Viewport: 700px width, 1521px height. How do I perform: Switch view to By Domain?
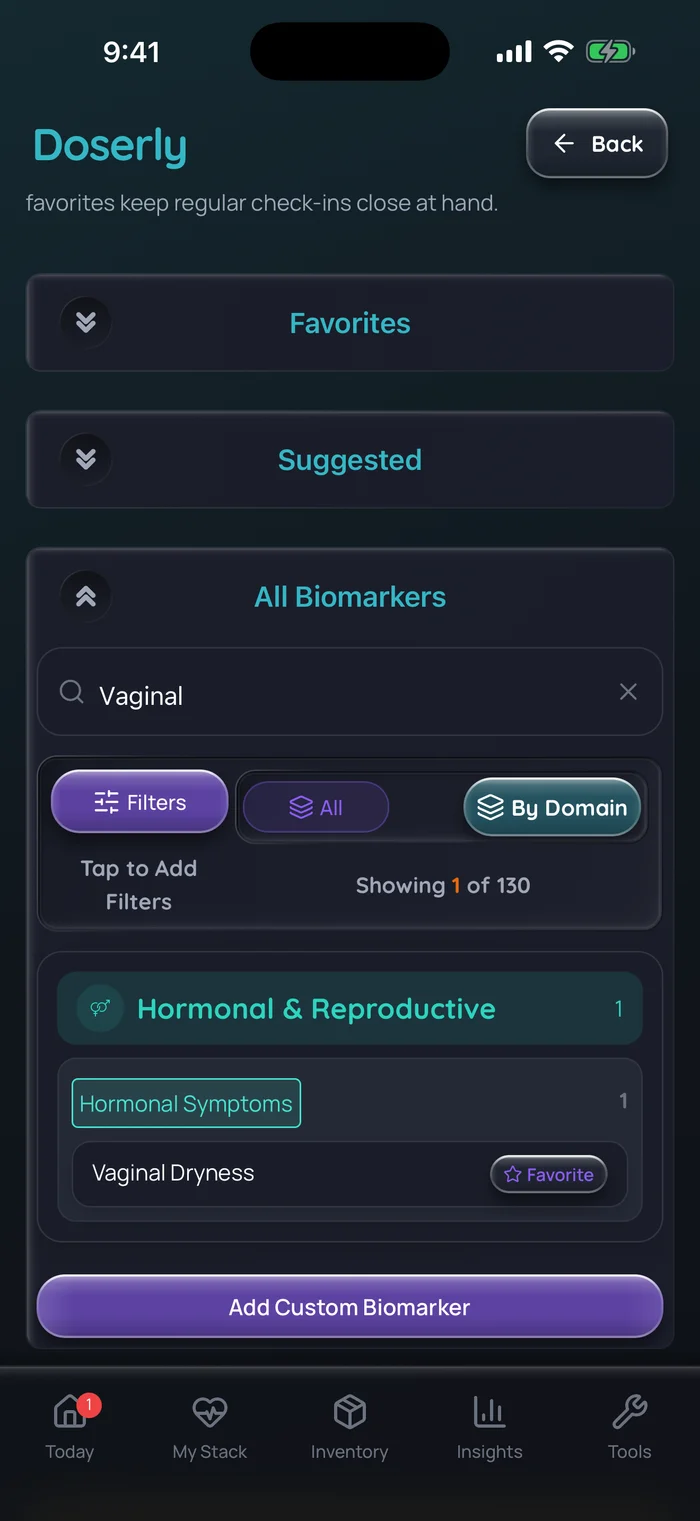point(552,807)
